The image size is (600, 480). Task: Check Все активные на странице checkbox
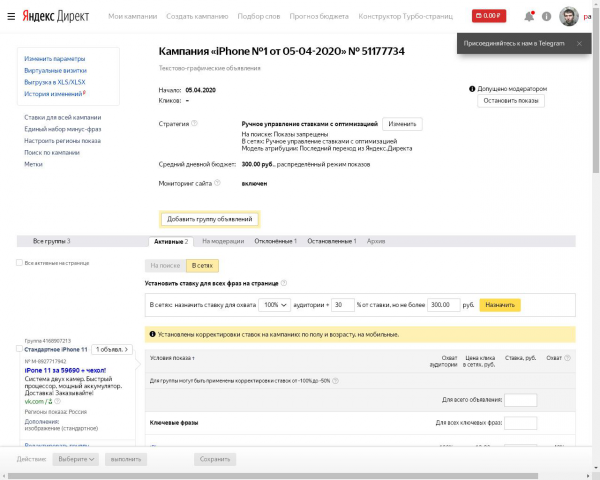coord(19,263)
